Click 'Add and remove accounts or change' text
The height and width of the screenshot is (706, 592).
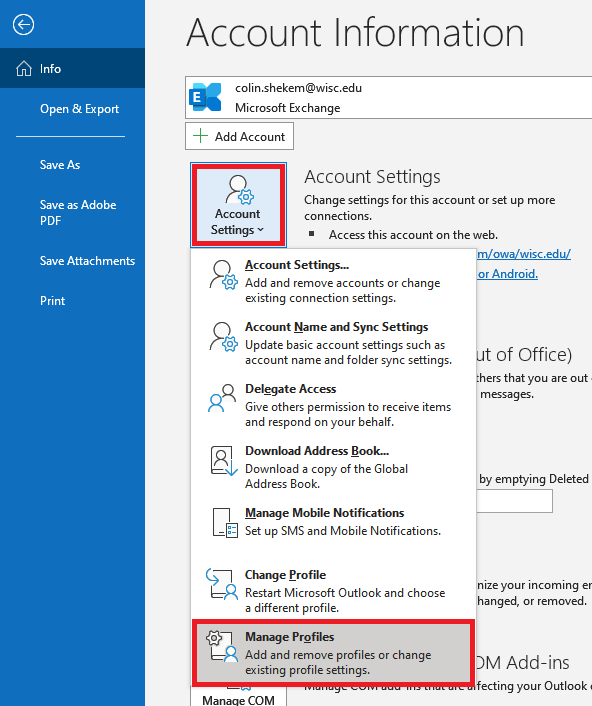343,283
